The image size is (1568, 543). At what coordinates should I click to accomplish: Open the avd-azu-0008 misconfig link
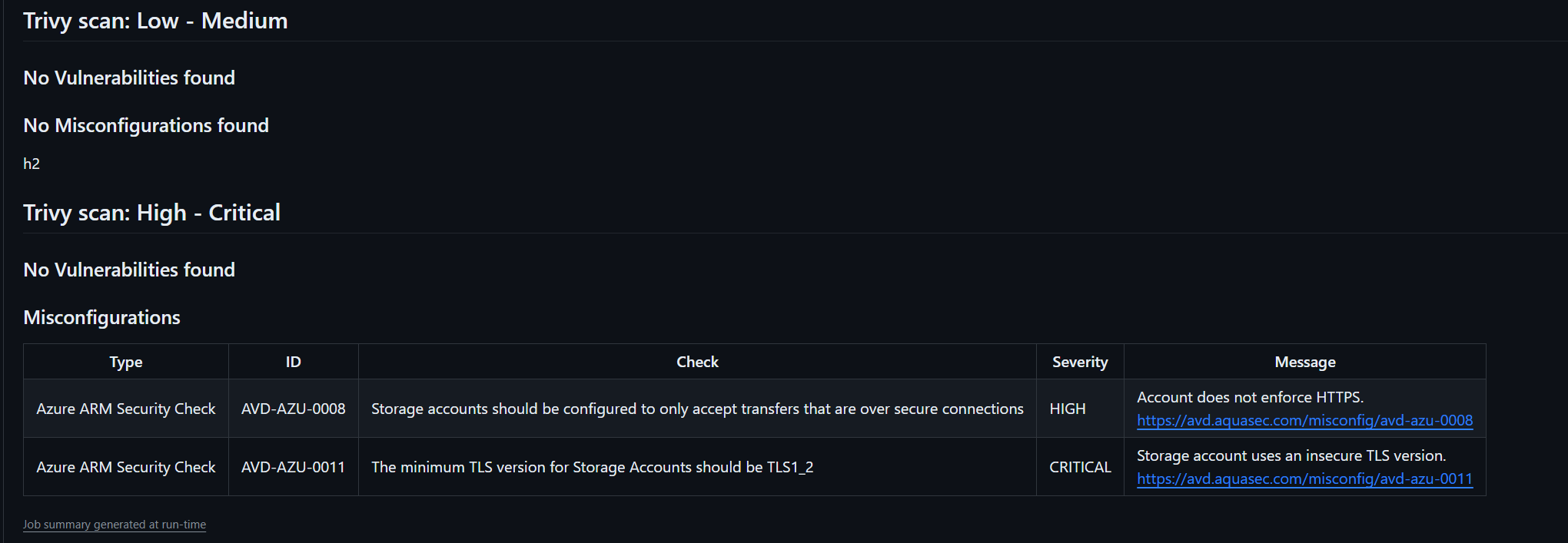[1304, 420]
